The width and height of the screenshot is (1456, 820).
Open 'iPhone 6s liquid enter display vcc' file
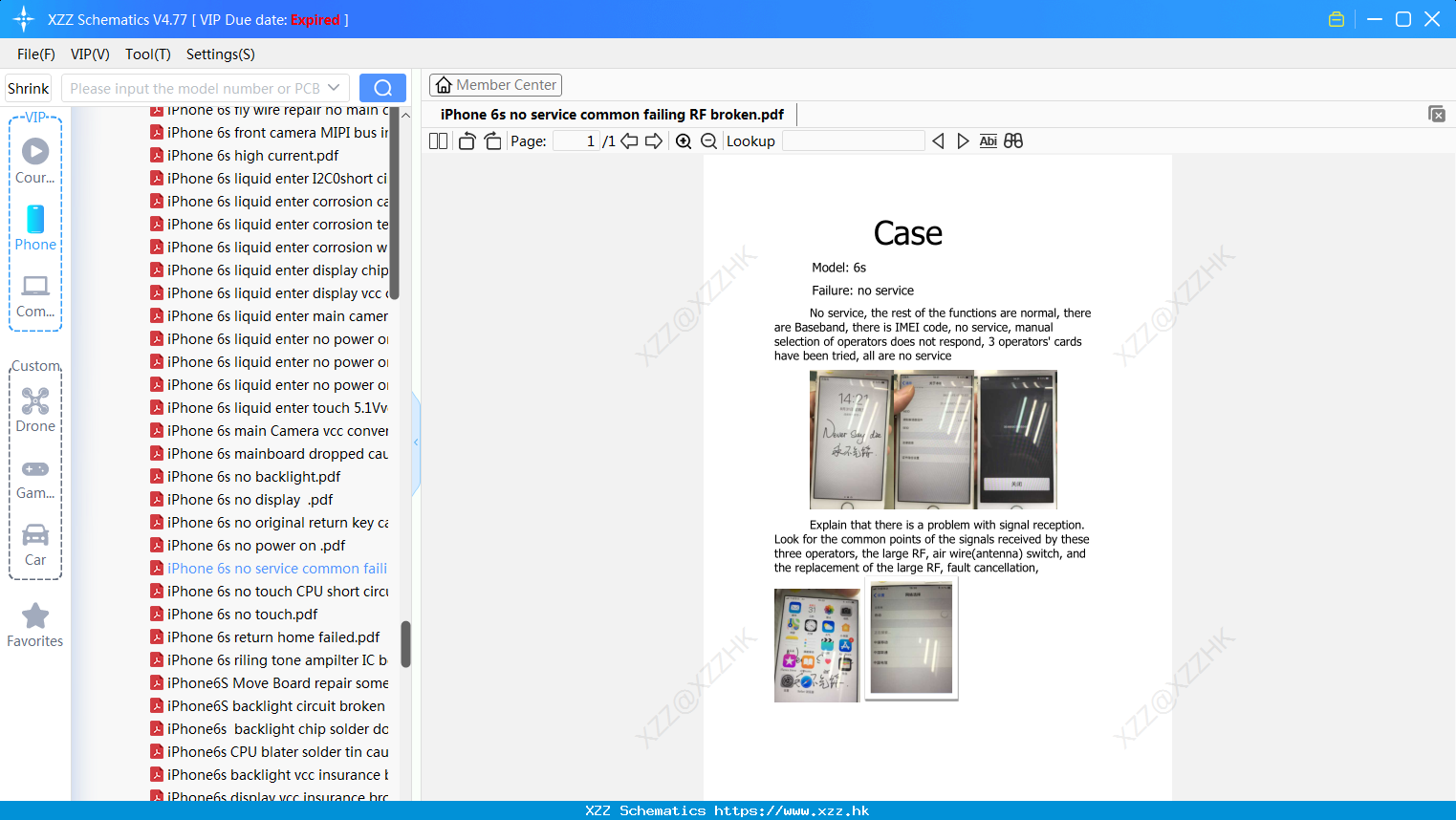(270, 293)
